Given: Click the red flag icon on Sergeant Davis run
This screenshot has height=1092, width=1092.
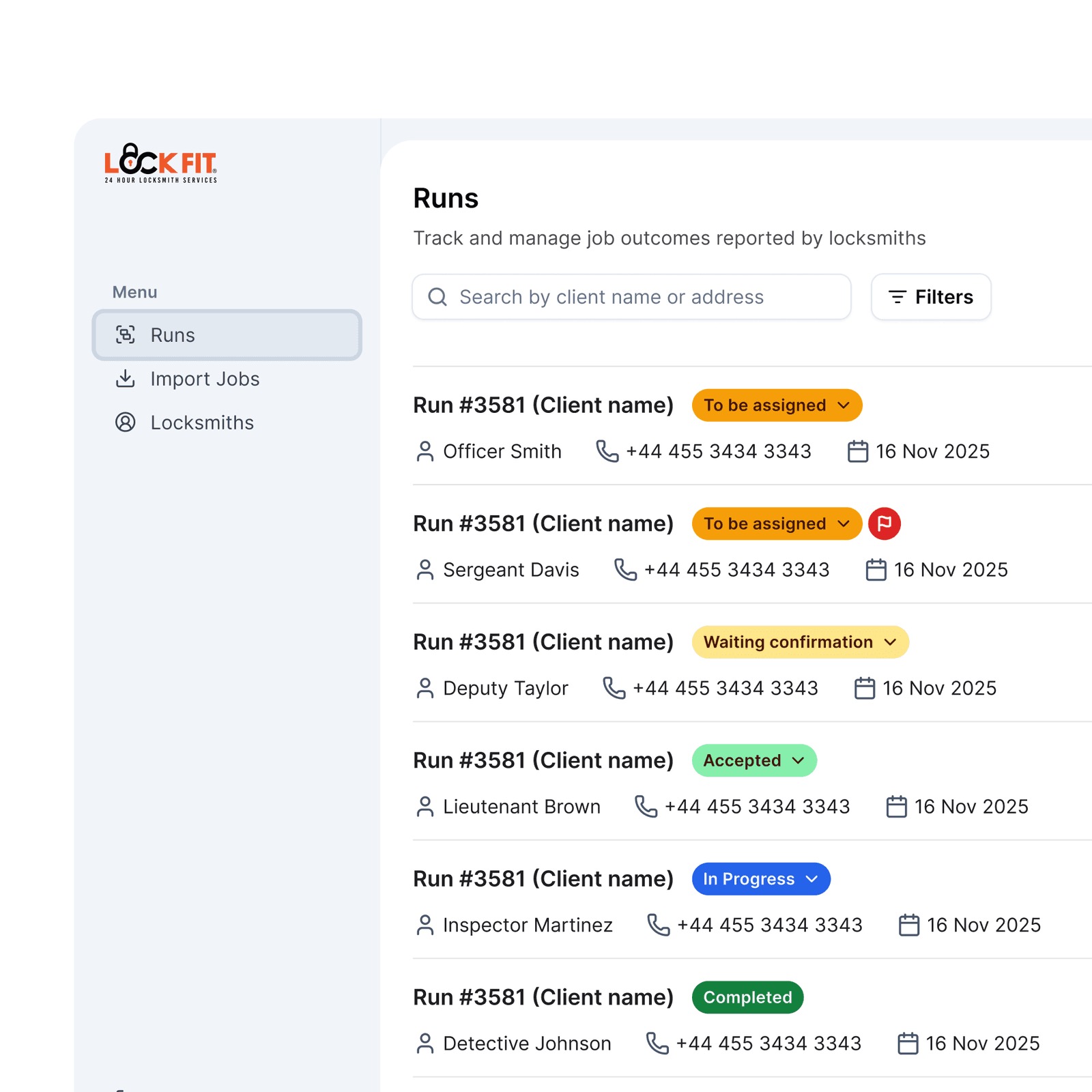Looking at the screenshot, I should pos(885,523).
